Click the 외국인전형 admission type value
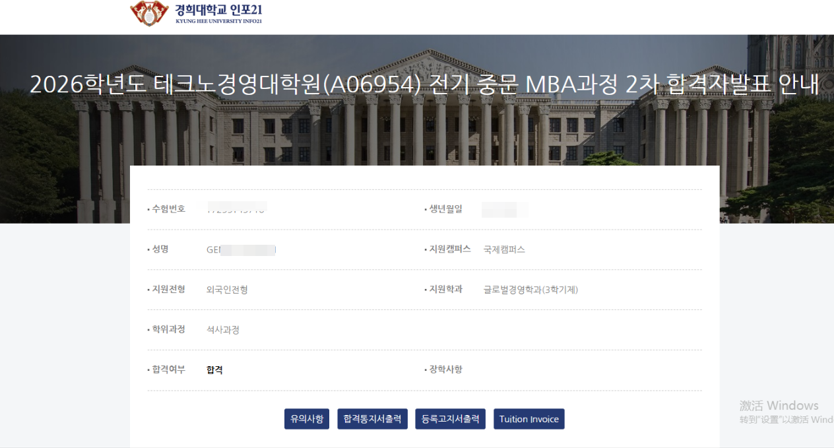834x448 pixels. [x=227, y=290]
